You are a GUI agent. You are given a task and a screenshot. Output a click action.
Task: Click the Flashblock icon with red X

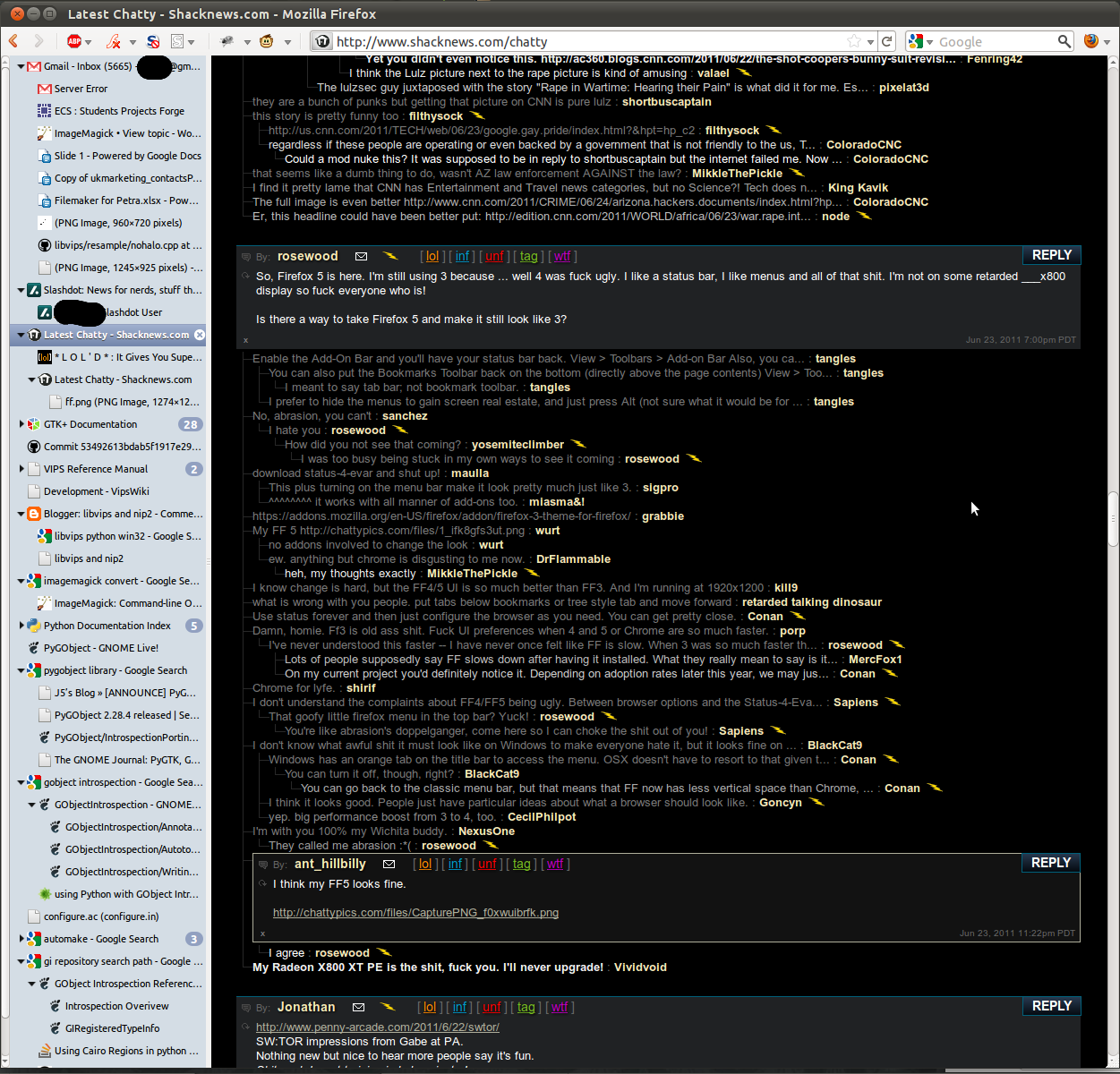click(x=114, y=41)
